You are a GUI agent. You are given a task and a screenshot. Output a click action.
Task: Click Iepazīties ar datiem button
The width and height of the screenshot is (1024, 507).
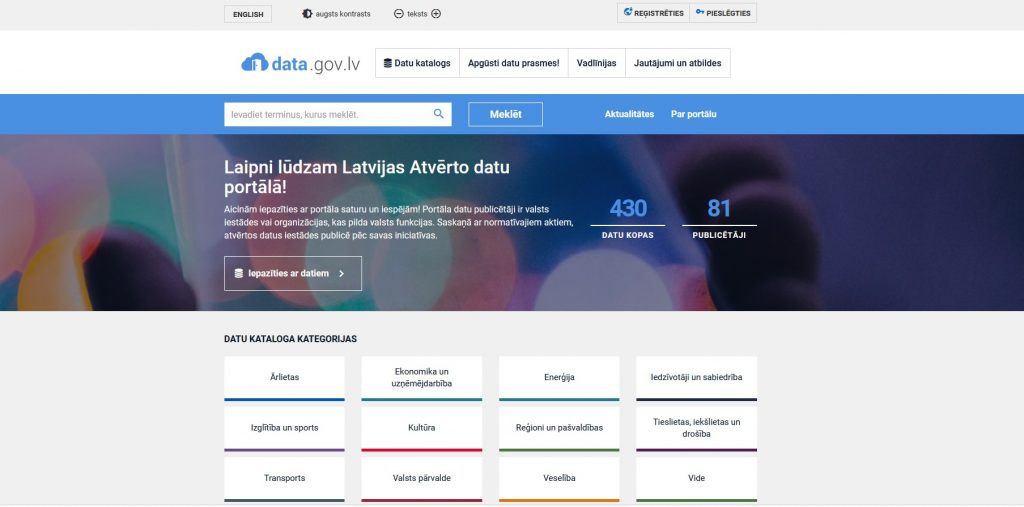pos(292,273)
